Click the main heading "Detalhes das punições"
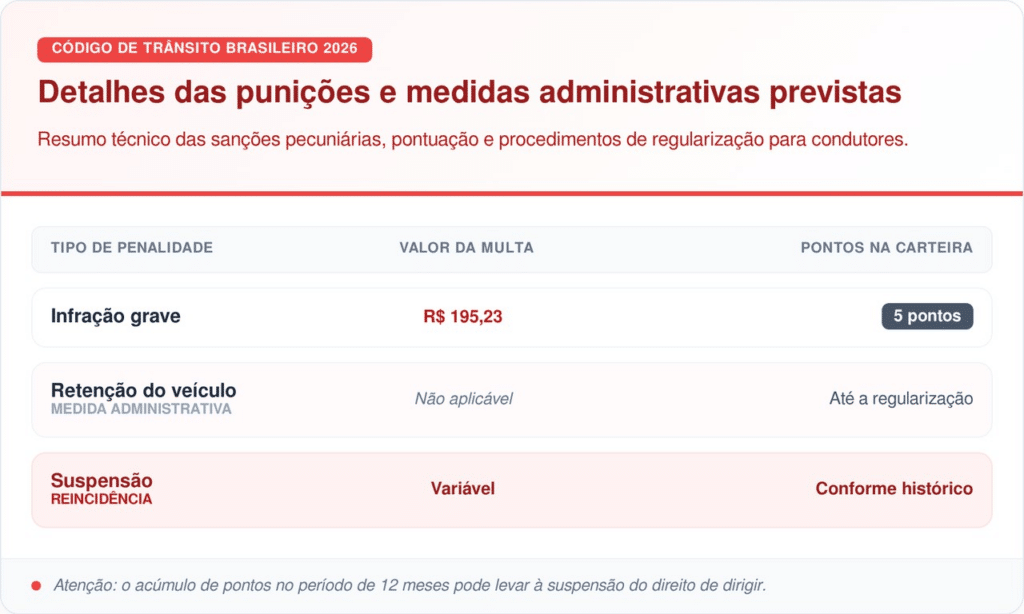Image resolution: width=1024 pixels, height=614 pixels. [x=469, y=93]
